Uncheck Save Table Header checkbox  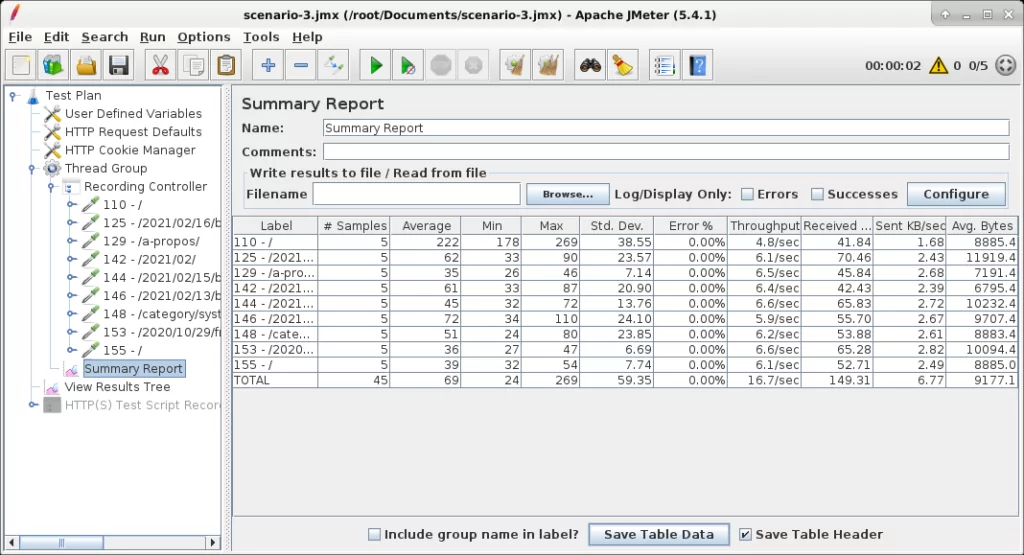click(x=745, y=534)
